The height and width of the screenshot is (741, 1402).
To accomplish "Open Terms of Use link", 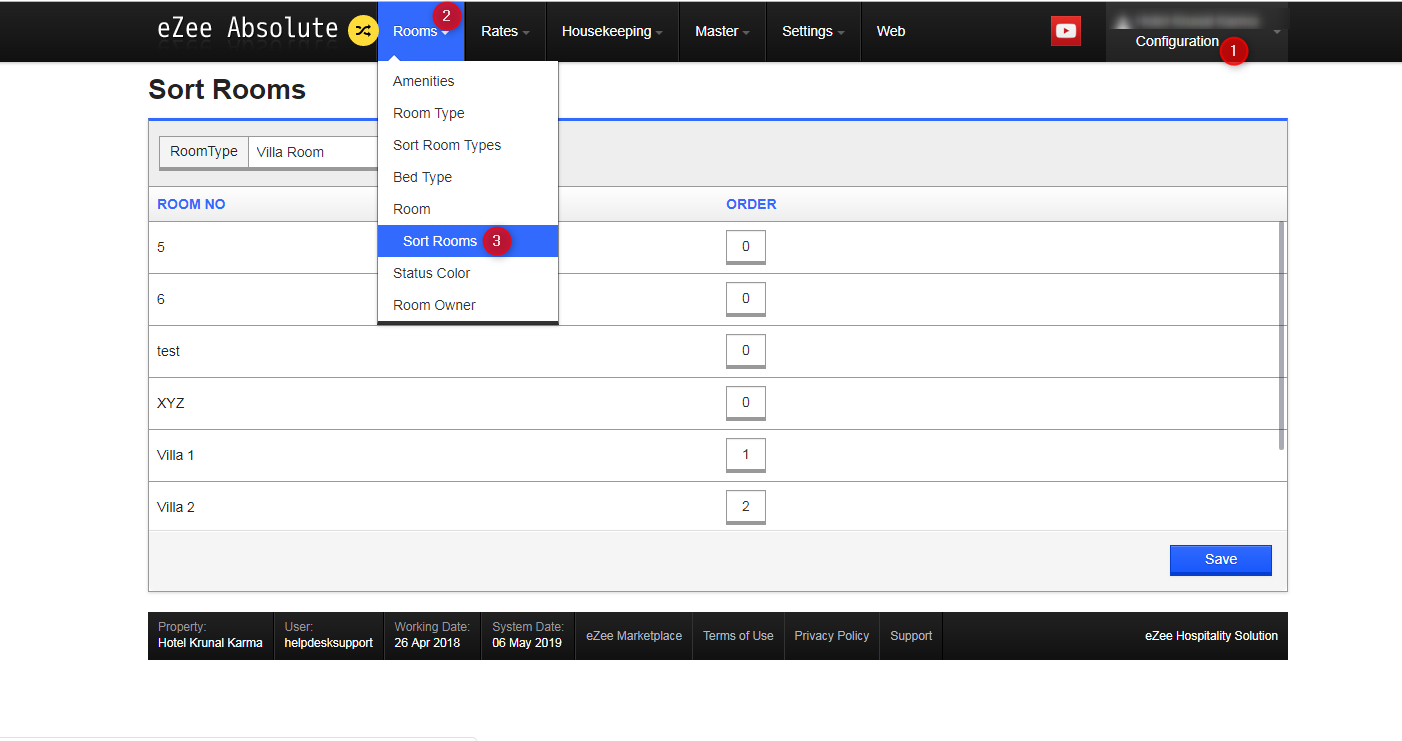I will pos(738,636).
